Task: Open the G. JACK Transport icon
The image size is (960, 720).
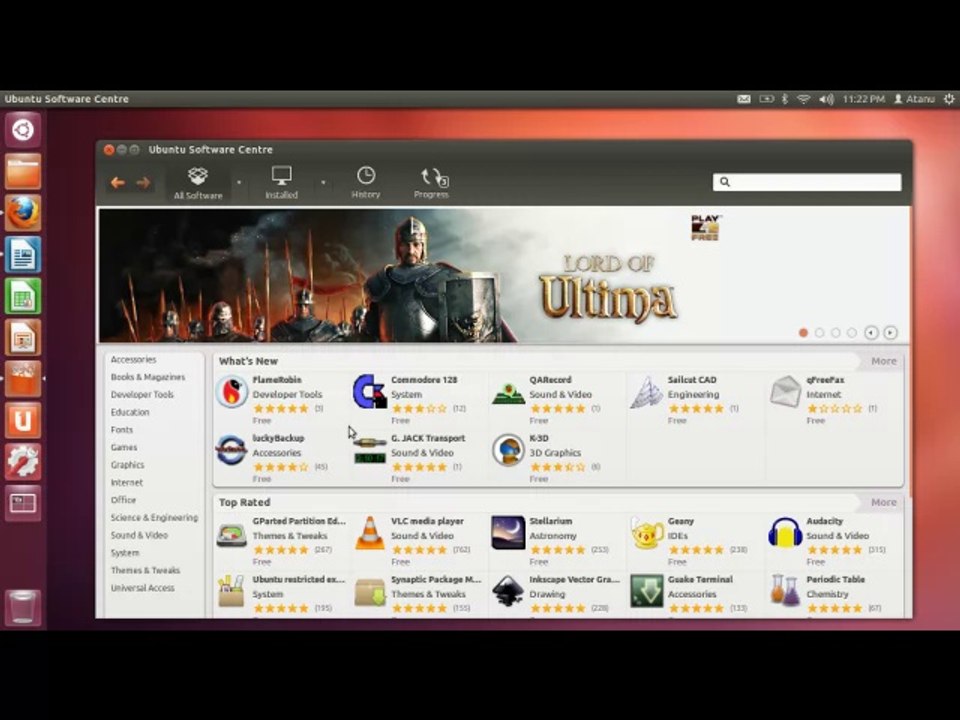Action: [x=370, y=451]
